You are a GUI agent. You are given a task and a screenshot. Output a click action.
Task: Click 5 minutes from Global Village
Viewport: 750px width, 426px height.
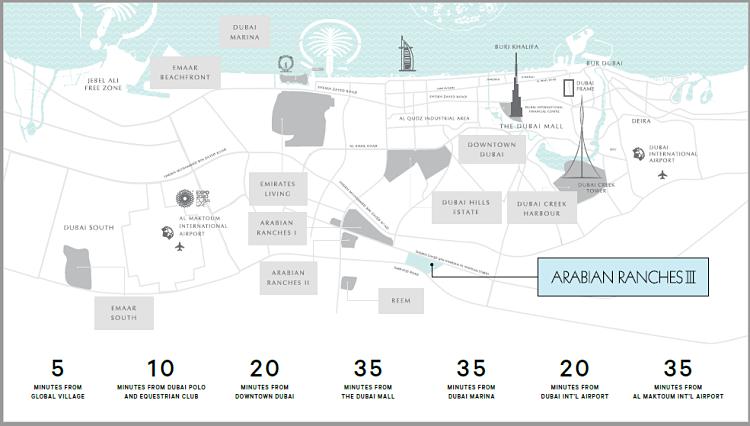(57, 379)
